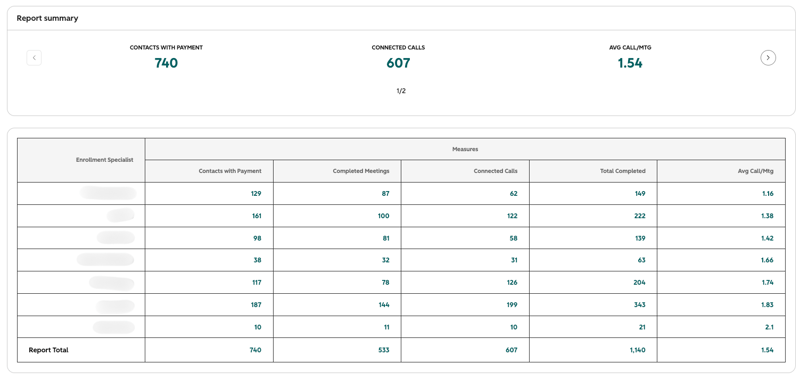Select Completed Meetings value 32

[x=385, y=260]
